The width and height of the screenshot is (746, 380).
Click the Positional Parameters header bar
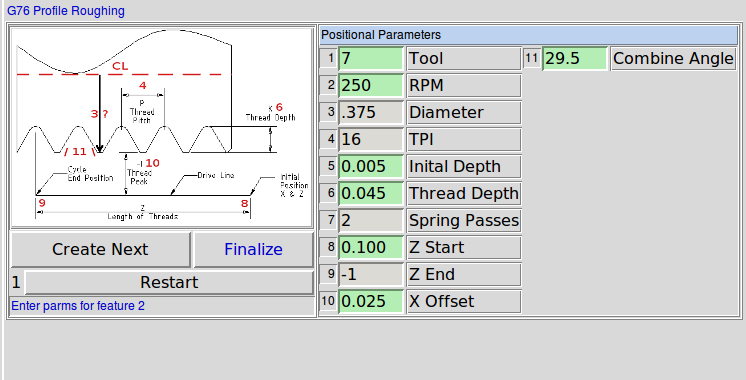click(x=529, y=35)
